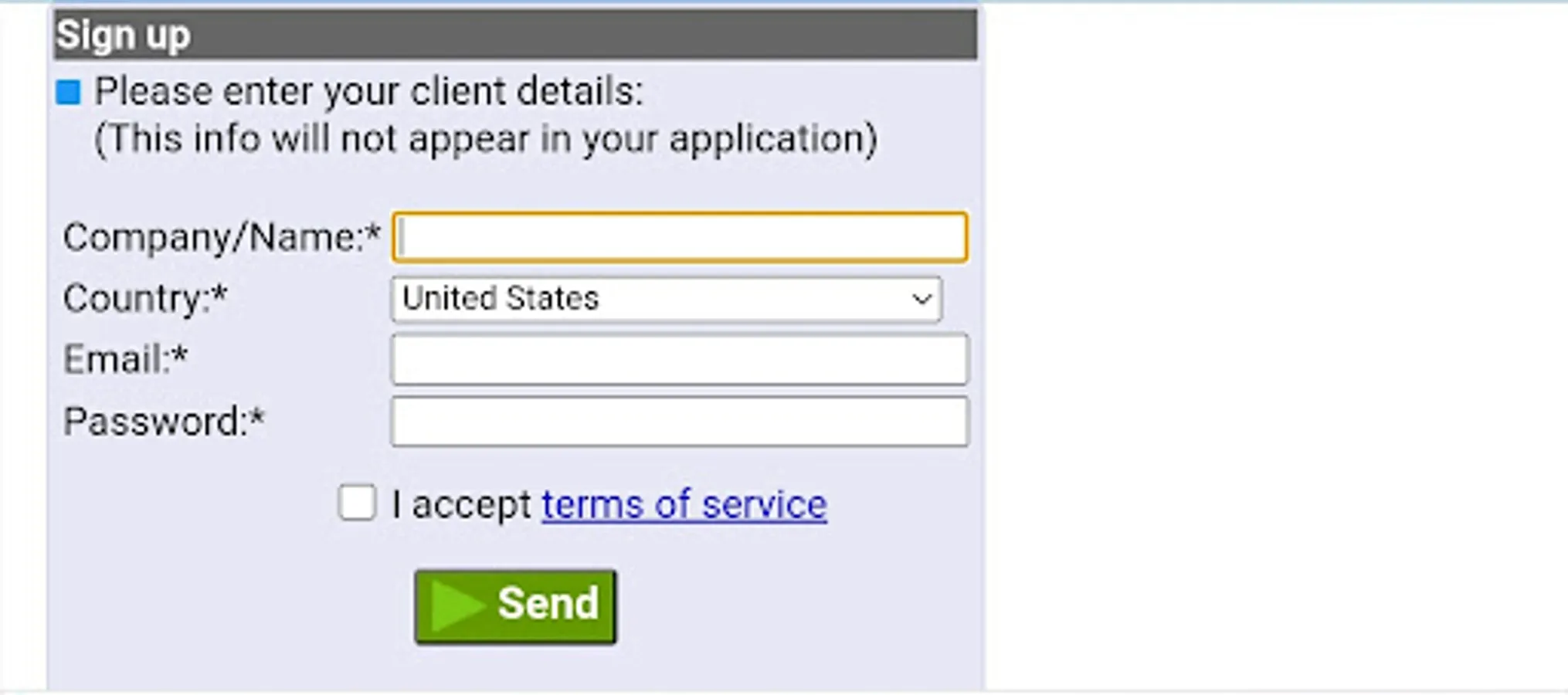Click the 'Email:*' field label
The width and height of the screenshot is (1568, 695).
pos(126,359)
